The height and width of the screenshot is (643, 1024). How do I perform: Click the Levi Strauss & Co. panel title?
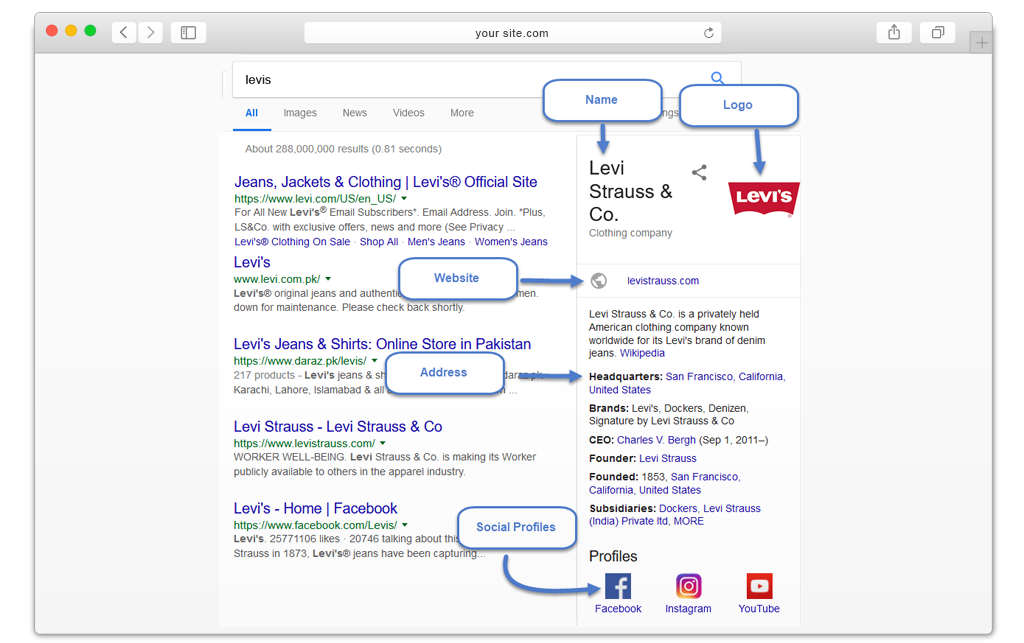(x=630, y=191)
